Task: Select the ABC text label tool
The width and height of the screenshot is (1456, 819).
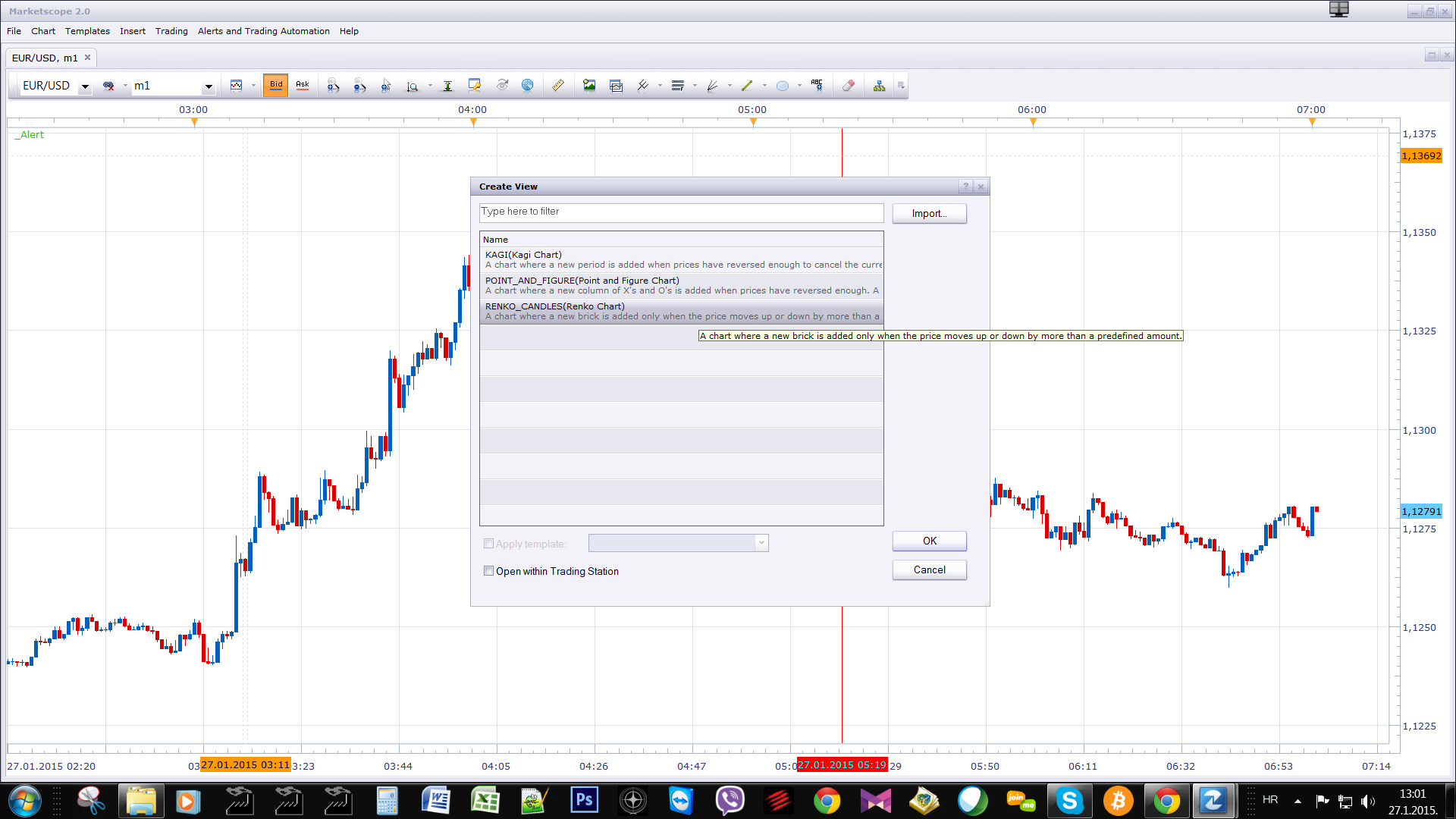Action: (817, 86)
